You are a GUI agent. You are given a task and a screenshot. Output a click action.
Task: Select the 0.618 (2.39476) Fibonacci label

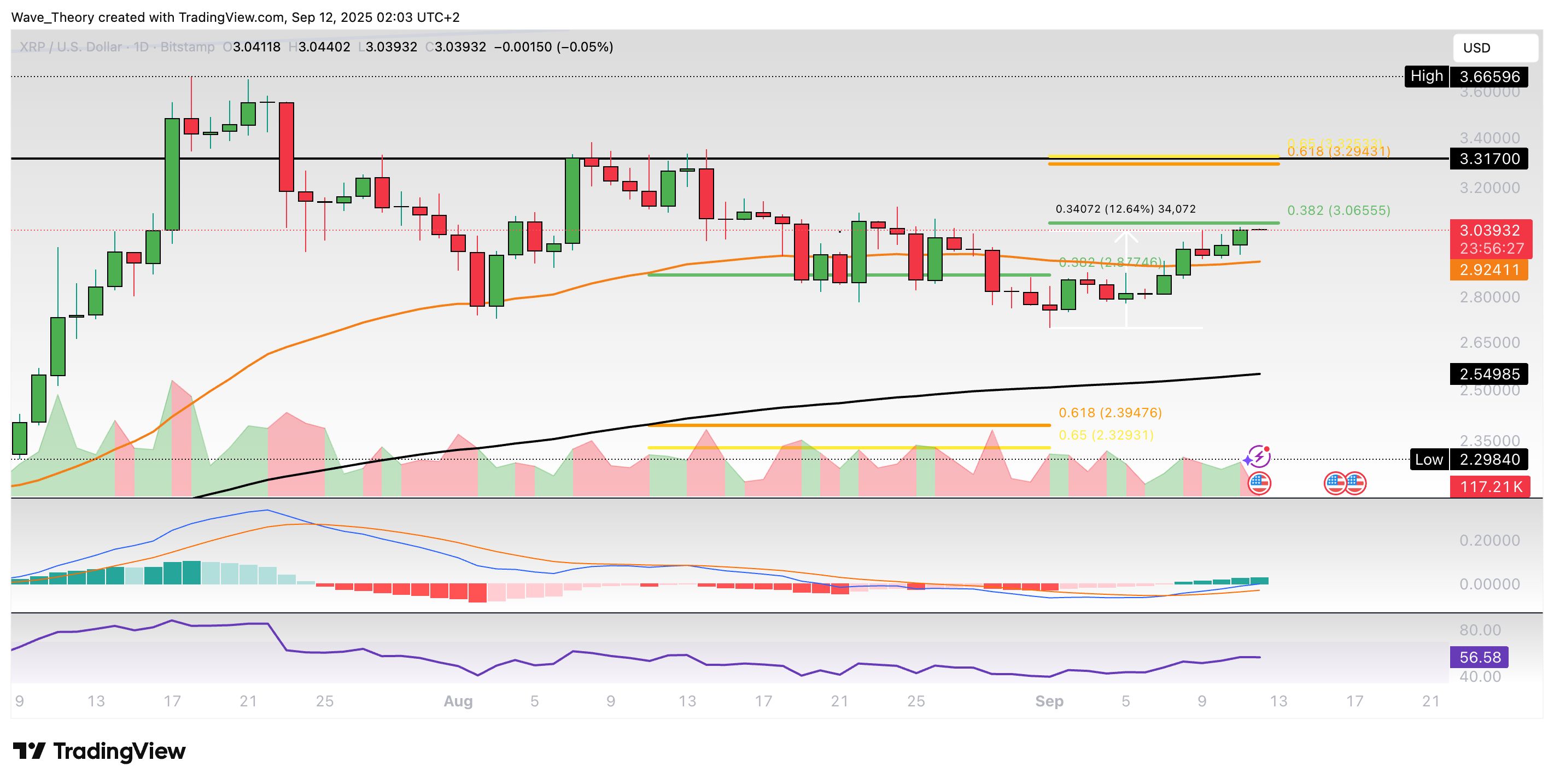click(1110, 413)
